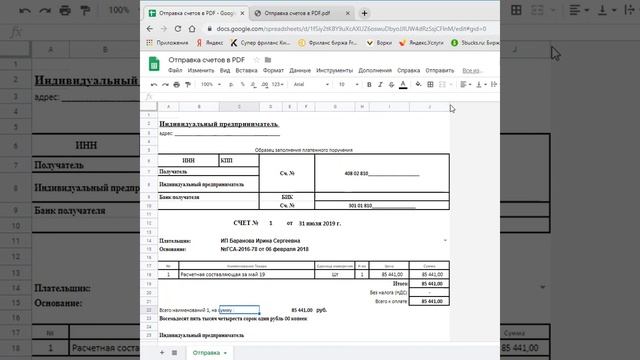
Task: Open the more number formats 123 dropdown
Action: click(x=278, y=84)
